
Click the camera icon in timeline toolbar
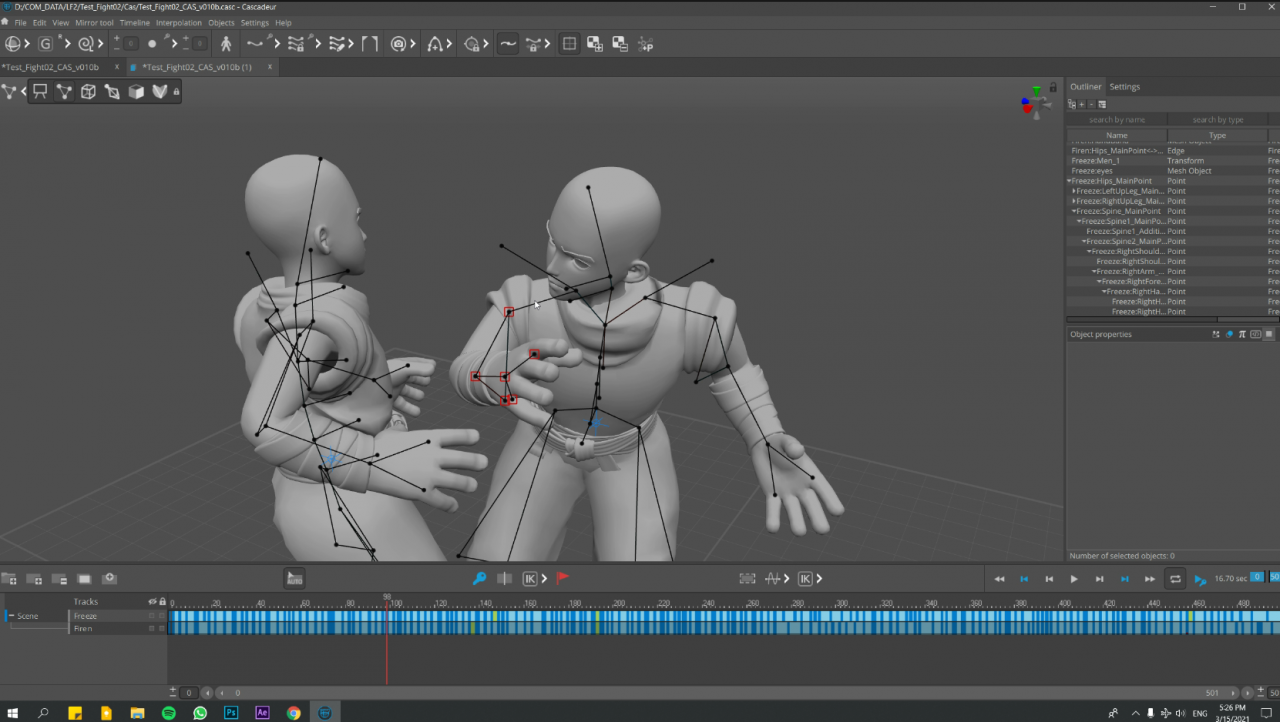[109, 578]
